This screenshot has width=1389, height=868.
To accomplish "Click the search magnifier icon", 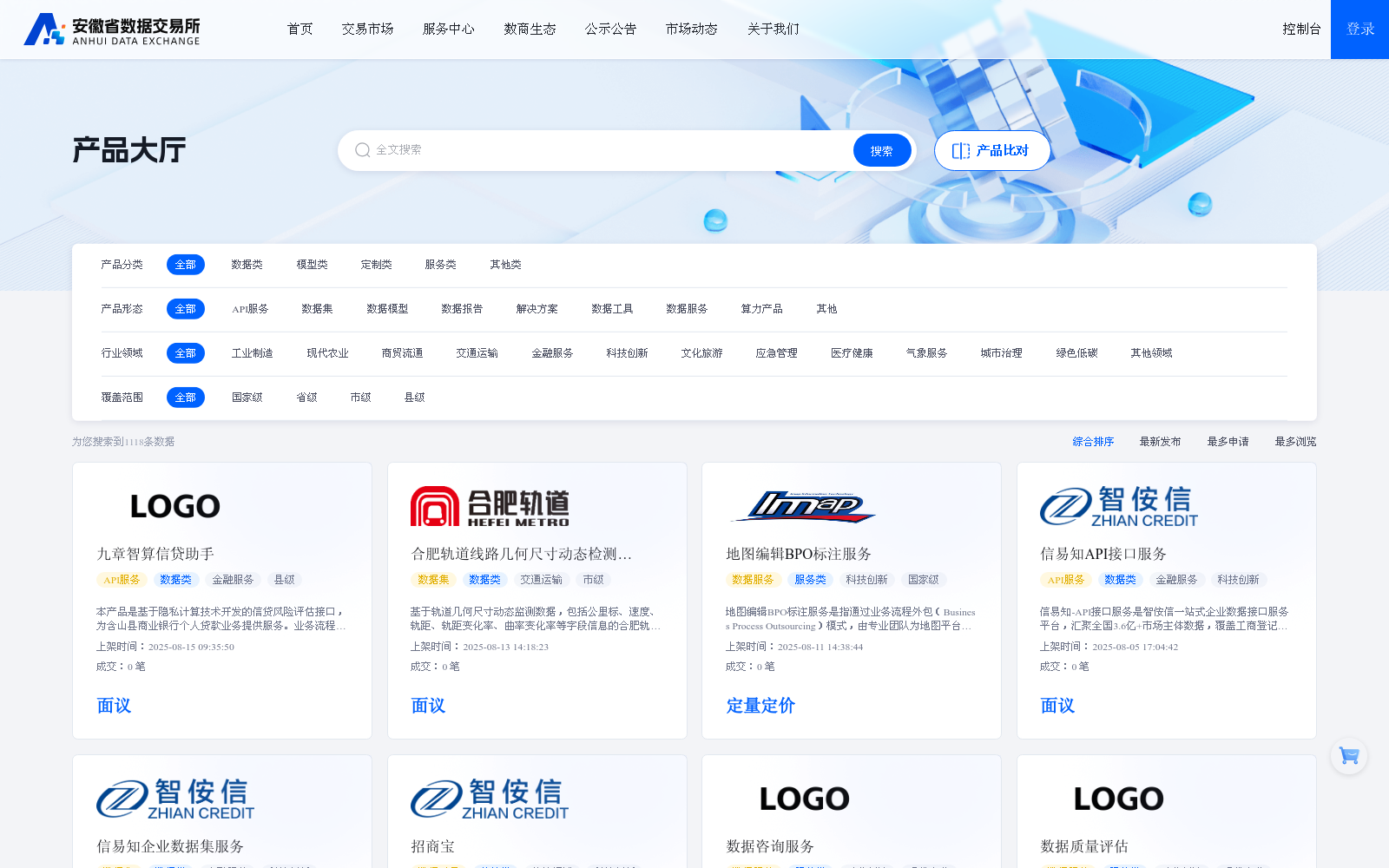I will point(363,150).
